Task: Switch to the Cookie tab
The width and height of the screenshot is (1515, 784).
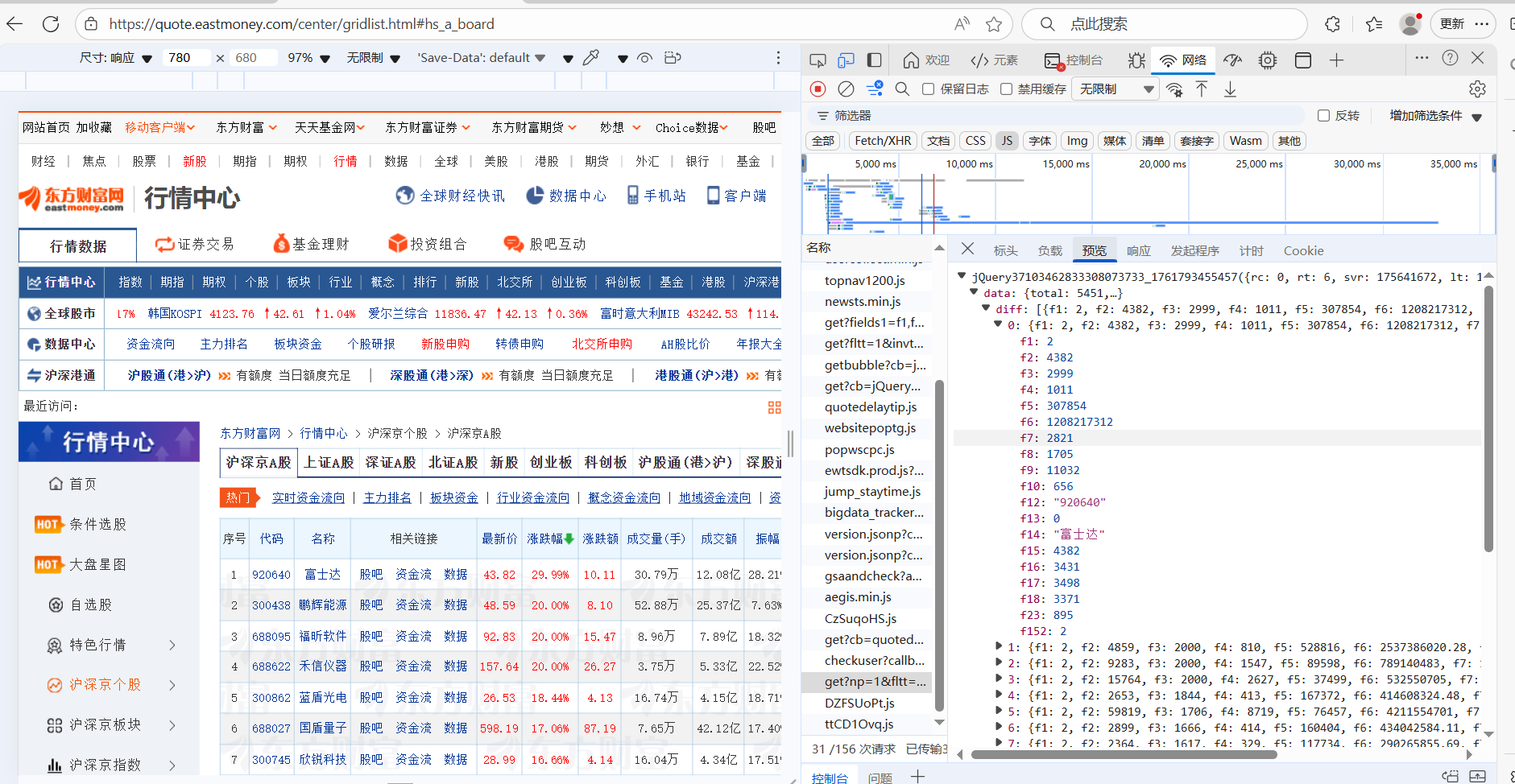Action: [x=1303, y=250]
